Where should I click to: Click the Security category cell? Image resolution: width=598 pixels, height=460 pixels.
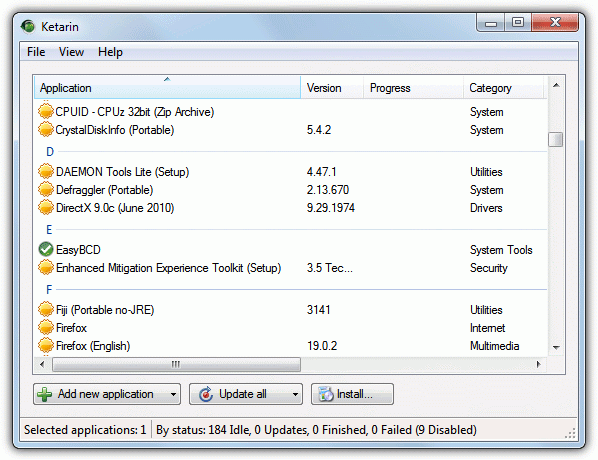[x=489, y=268]
